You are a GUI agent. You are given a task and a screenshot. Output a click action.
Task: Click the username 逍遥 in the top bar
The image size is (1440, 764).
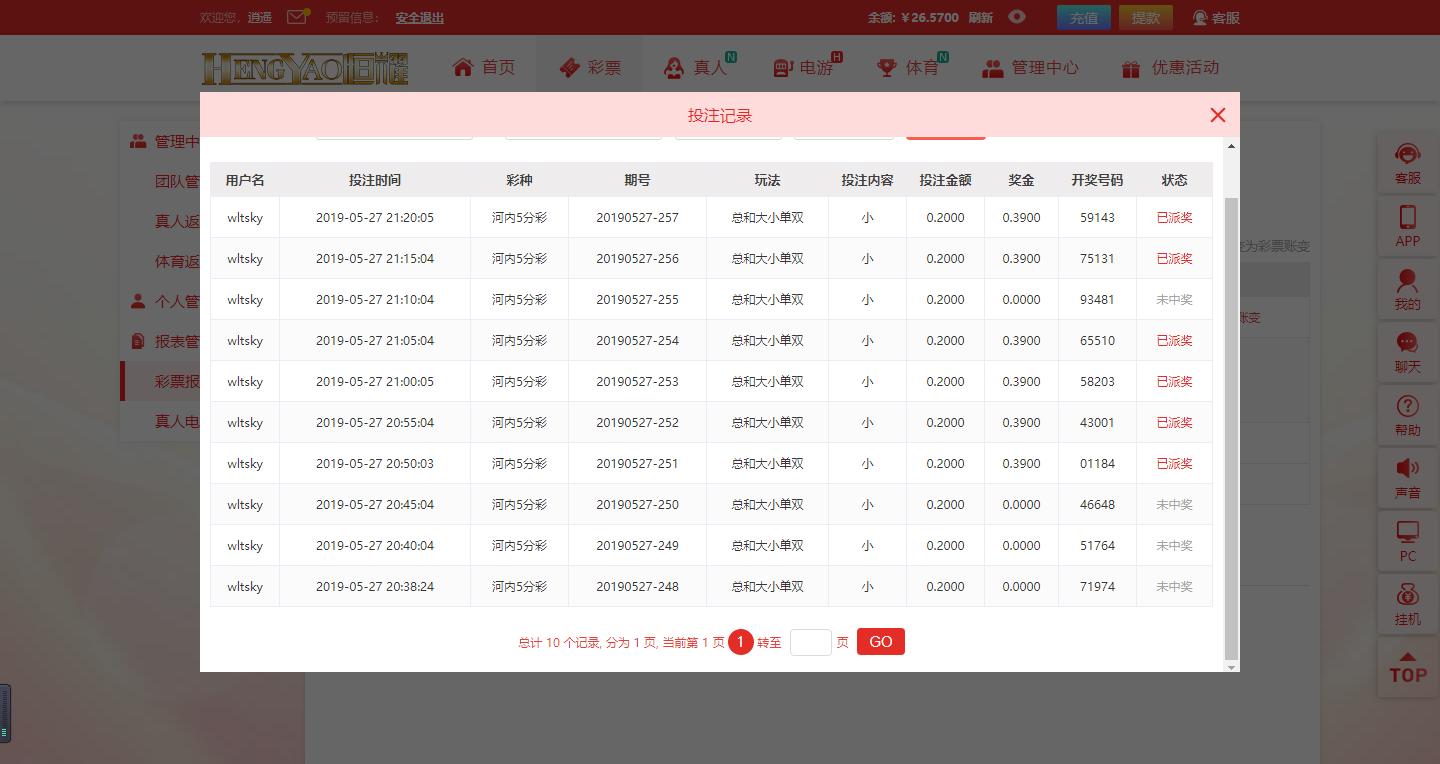(260, 17)
